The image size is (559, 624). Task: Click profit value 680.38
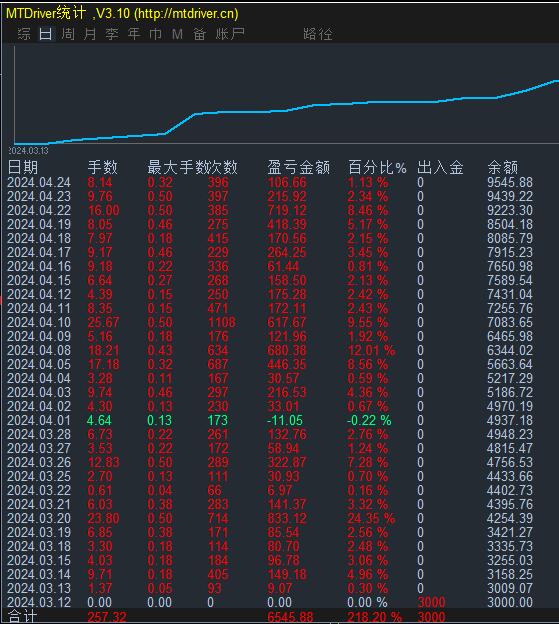coord(287,350)
